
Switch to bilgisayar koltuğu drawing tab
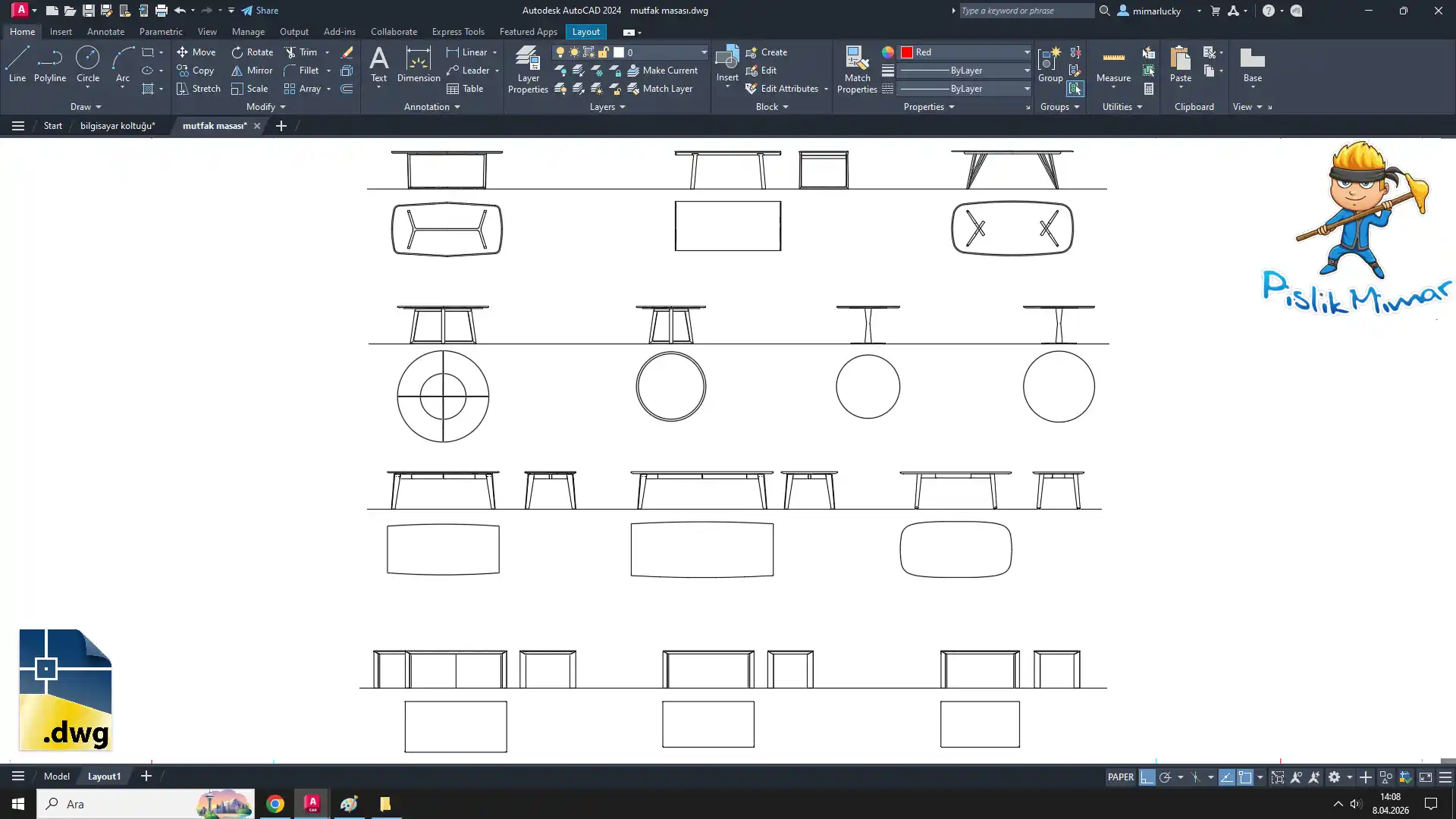(x=118, y=126)
